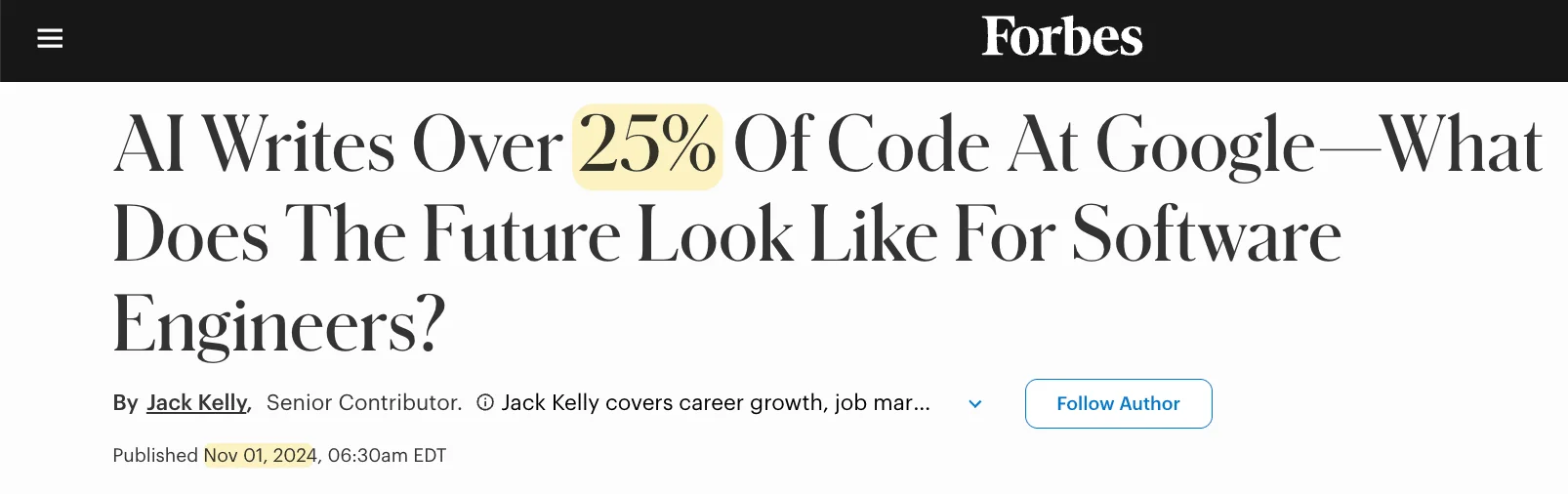1568x494 pixels.
Task: Open the hamburger navigation menu
Action: 50,39
